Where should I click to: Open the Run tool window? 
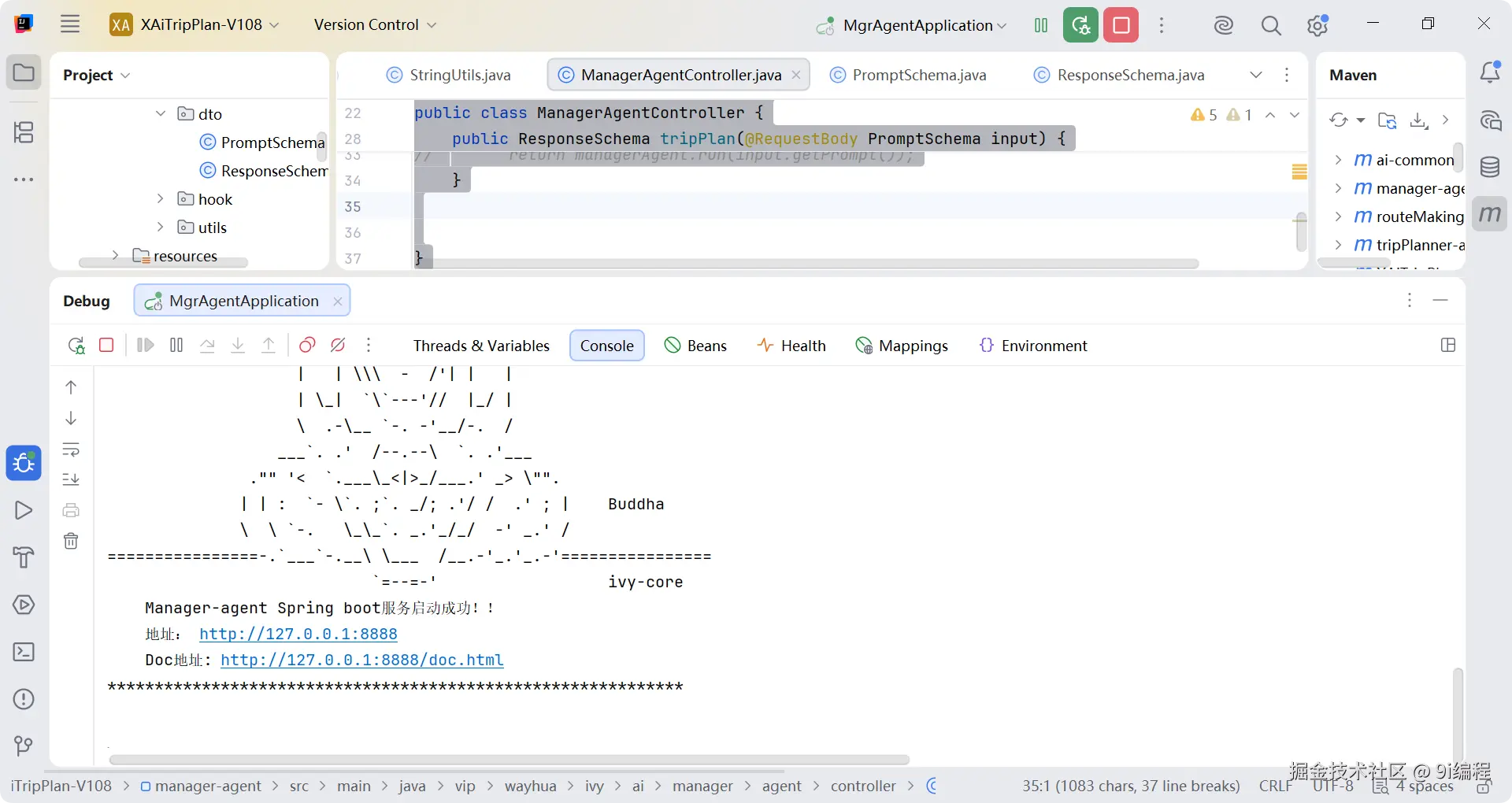click(24, 510)
